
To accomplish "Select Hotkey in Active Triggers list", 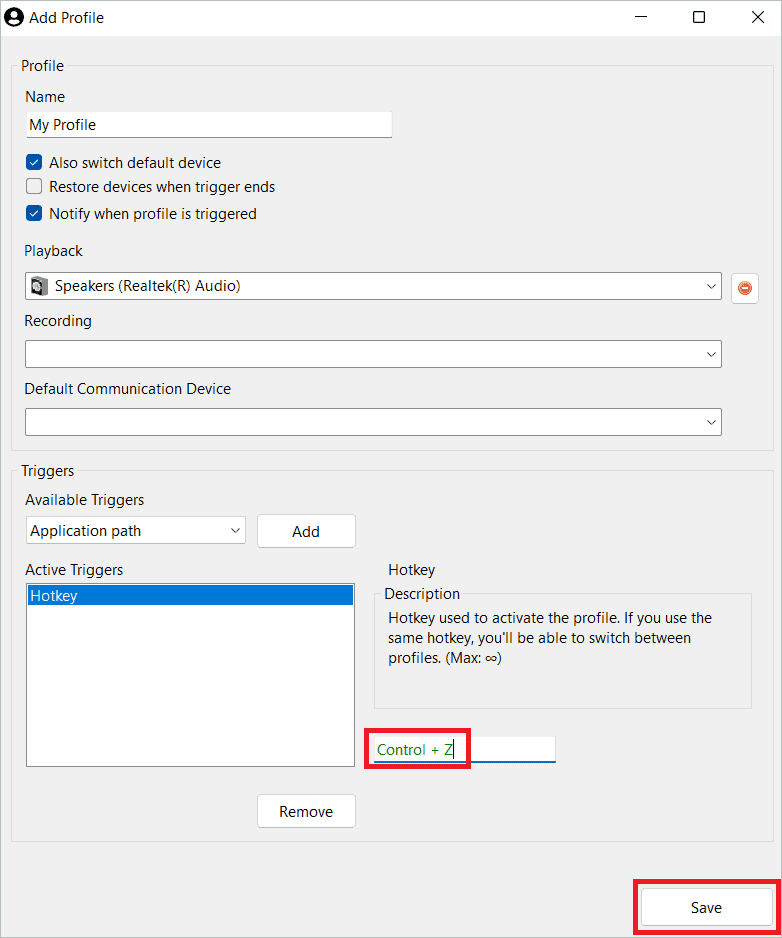I will pos(189,596).
